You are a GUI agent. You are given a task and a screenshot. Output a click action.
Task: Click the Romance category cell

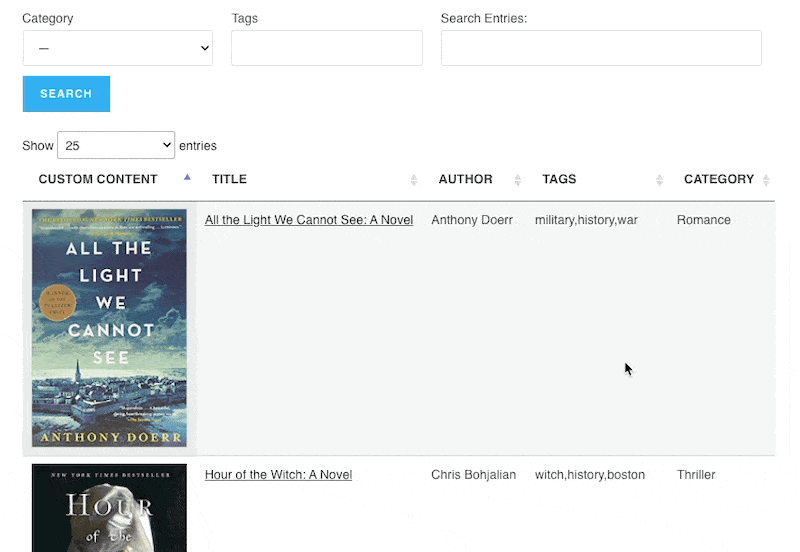tap(704, 220)
